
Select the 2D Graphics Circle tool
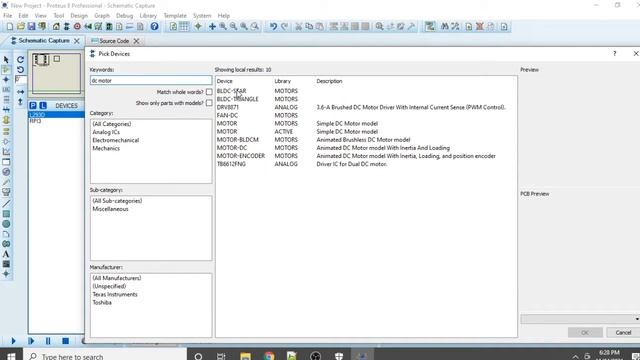6,224
